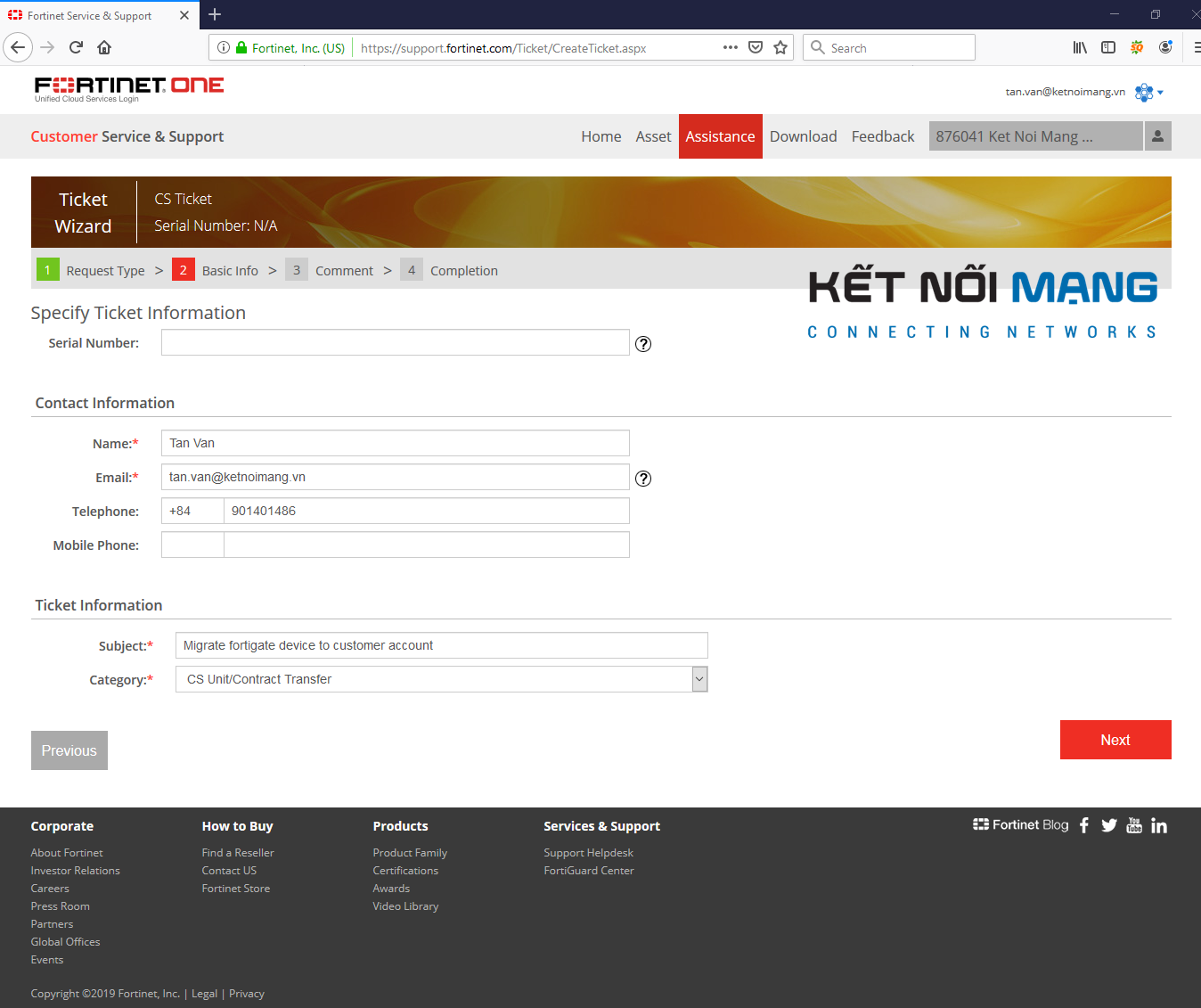The image size is (1201, 1008).
Task: Open help for Email field
Action: tap(643, 479)
